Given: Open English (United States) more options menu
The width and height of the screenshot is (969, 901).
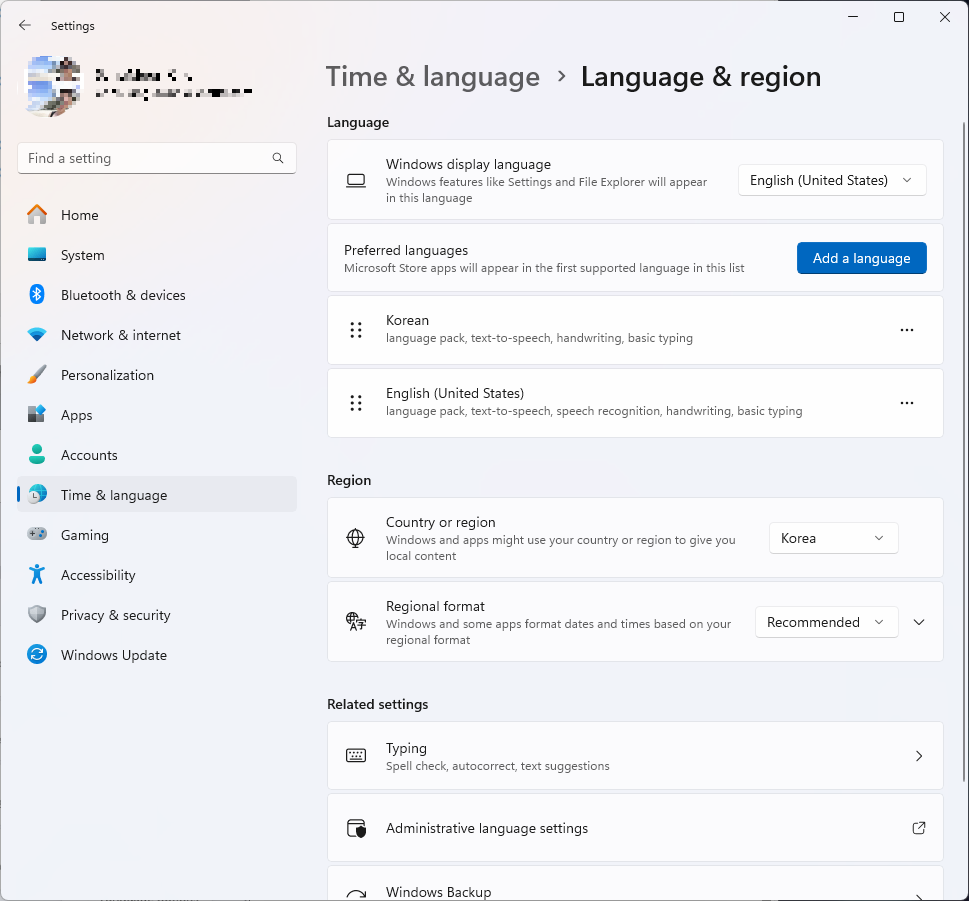Looking at the screenshot, I should [907, 403].
